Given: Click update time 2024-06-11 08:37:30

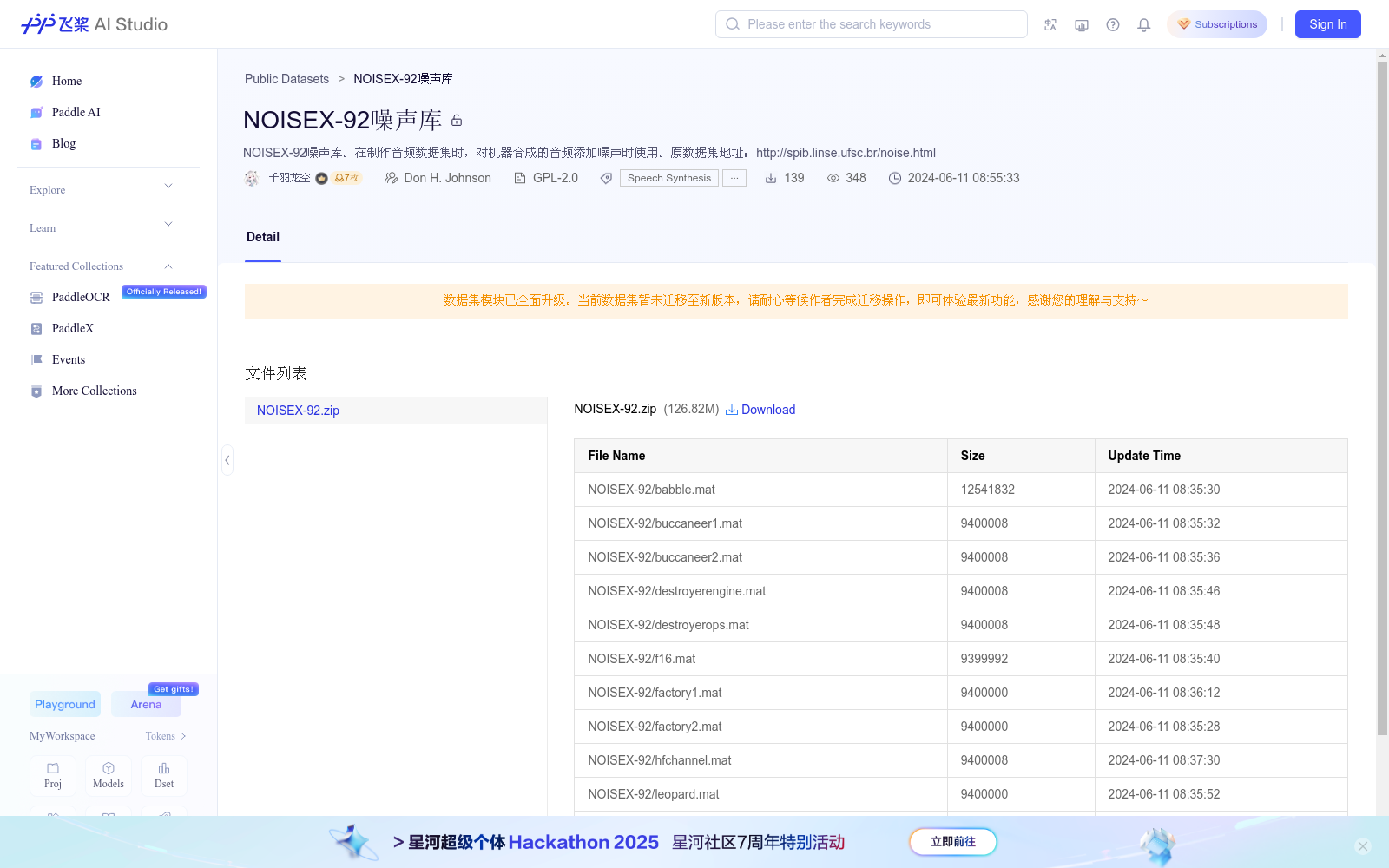Looking at the screenshot, I should click(1164, 760).
